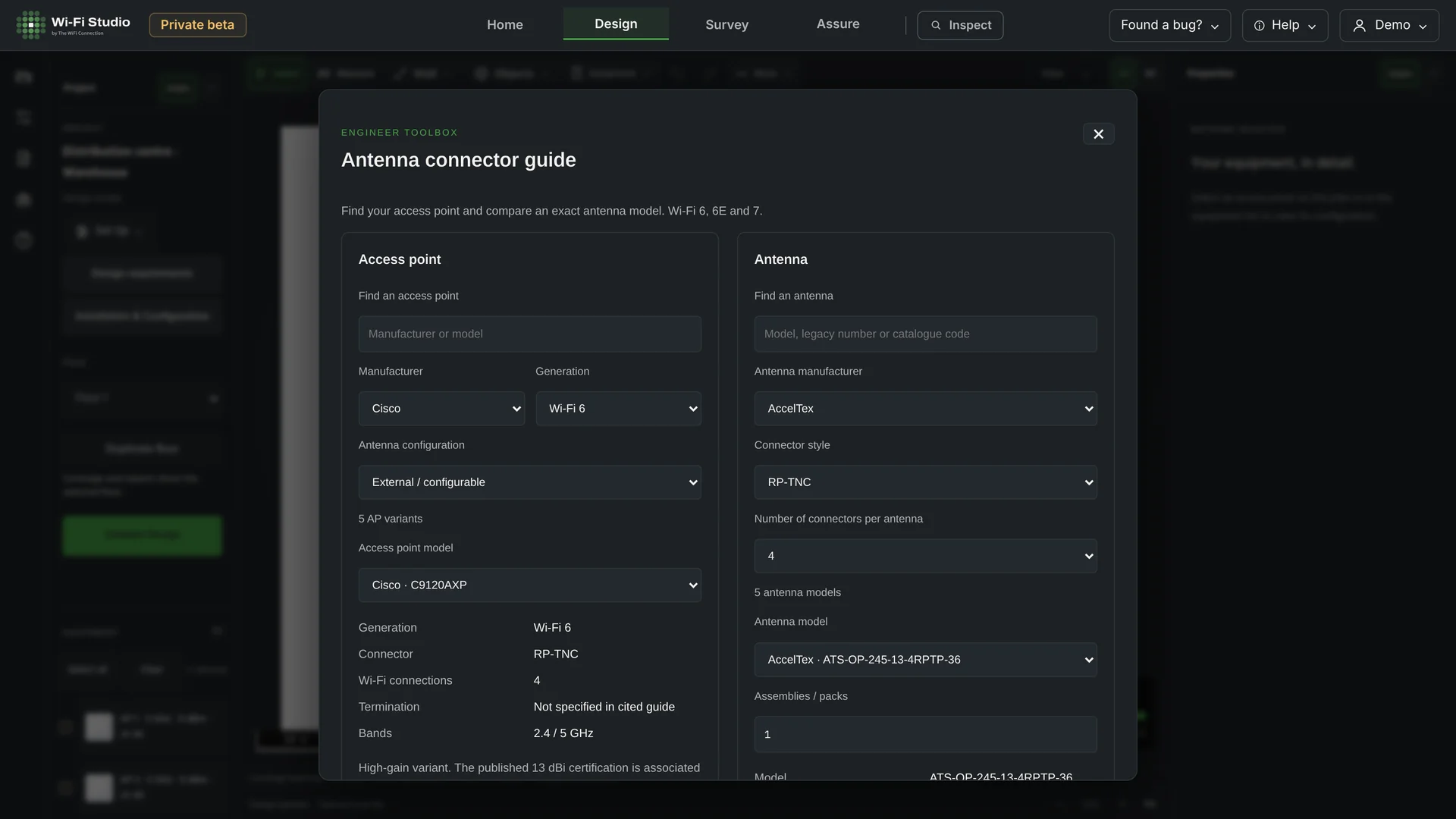The image size is (1456, 819).
Task: Focus the Manufacturer or model search field
Action: pos(530,334)
